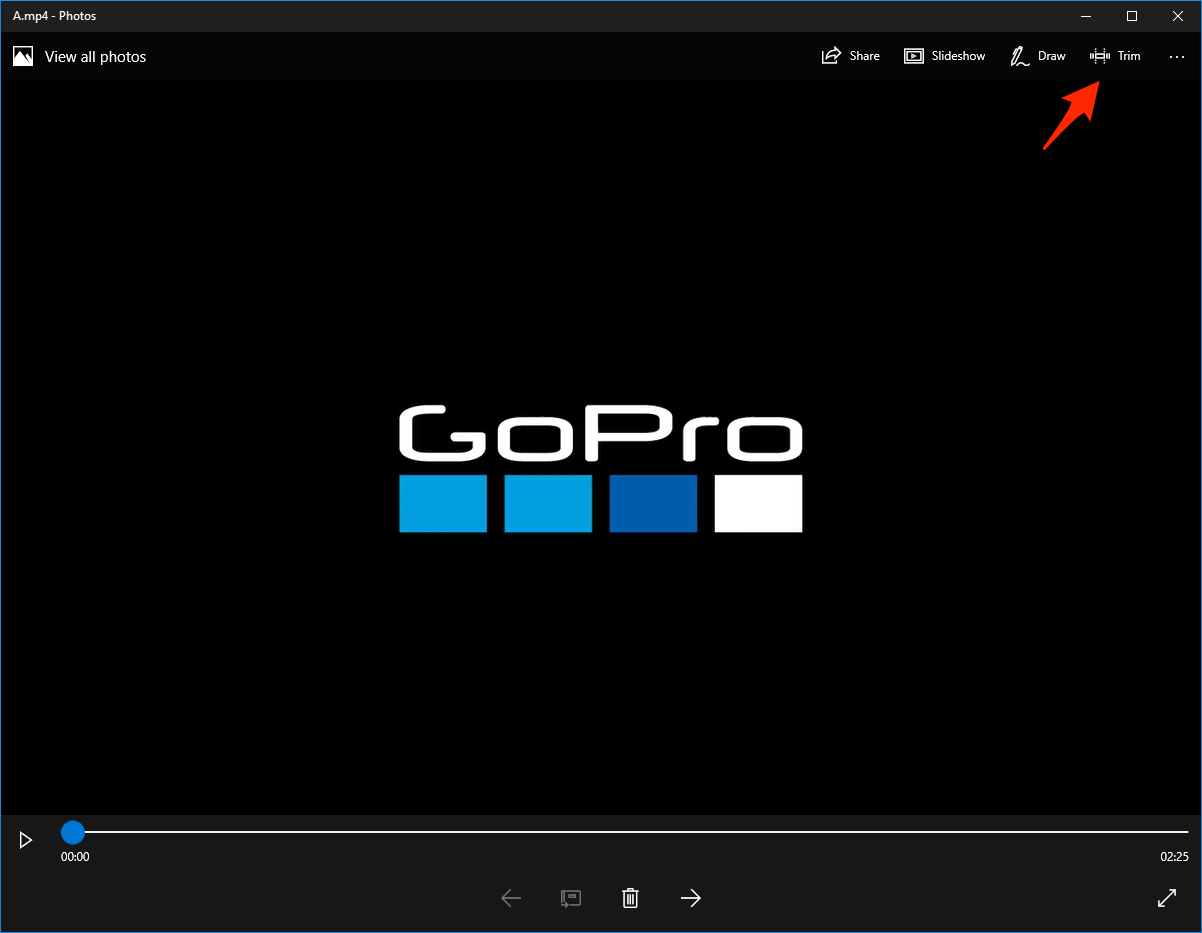Open the Trim video tool

tap(1115, 56)
